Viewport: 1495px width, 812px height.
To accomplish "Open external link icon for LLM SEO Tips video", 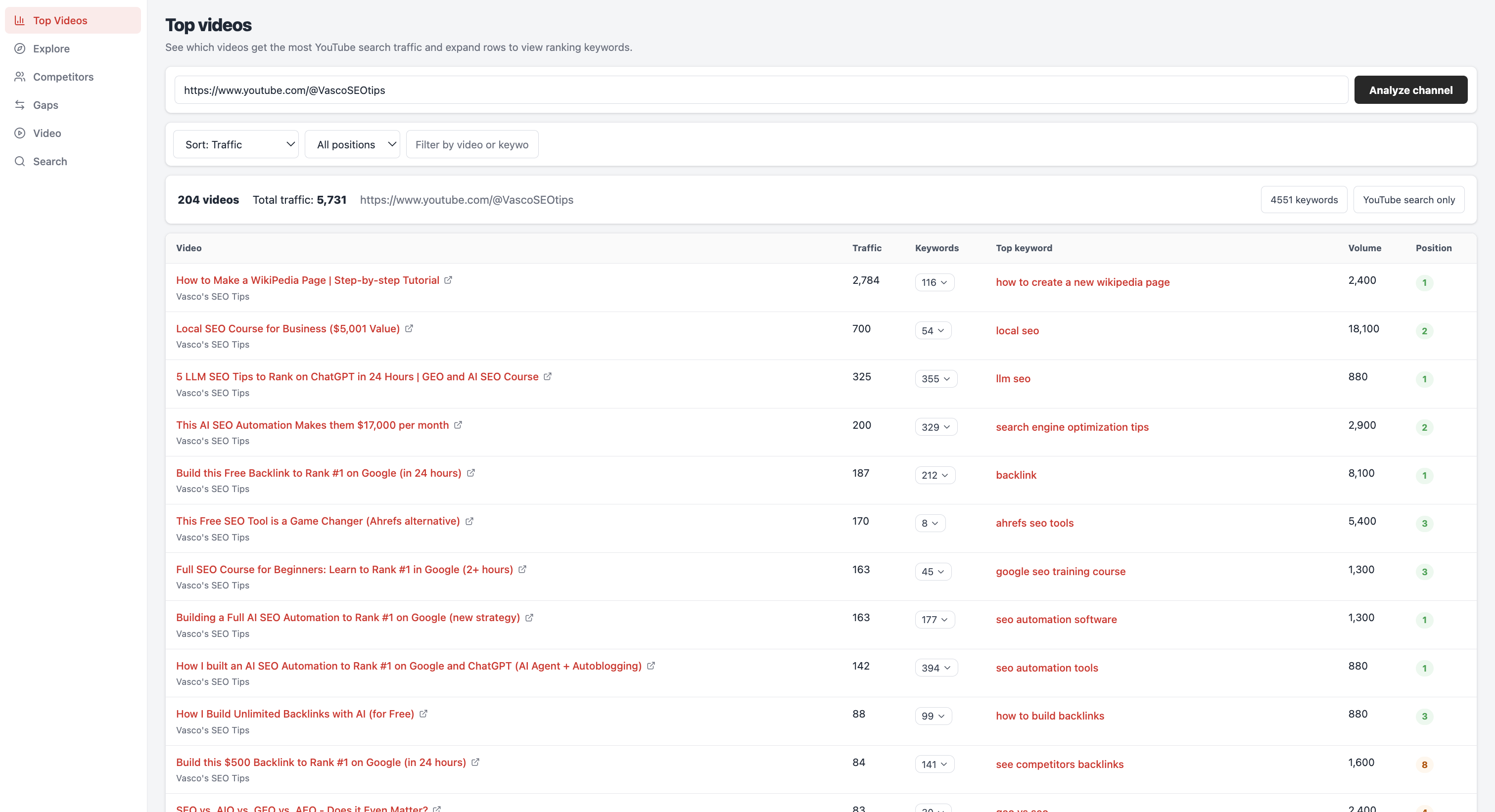I will [x=547, y=376].
